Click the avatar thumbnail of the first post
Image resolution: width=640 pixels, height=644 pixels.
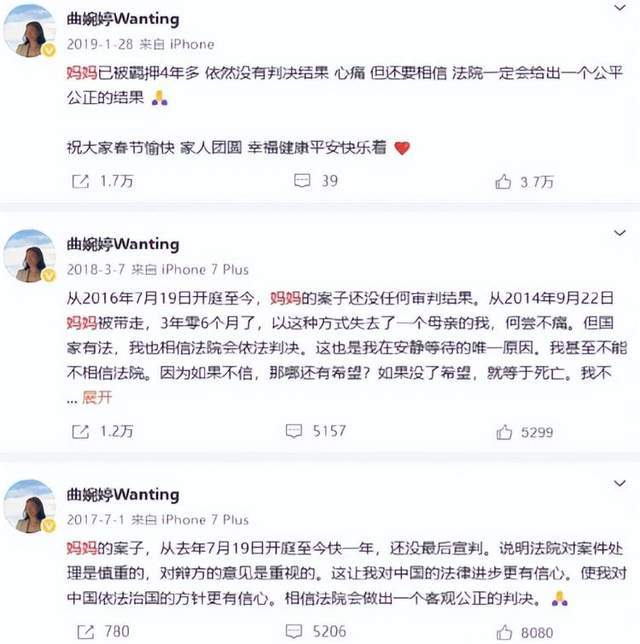30,31
